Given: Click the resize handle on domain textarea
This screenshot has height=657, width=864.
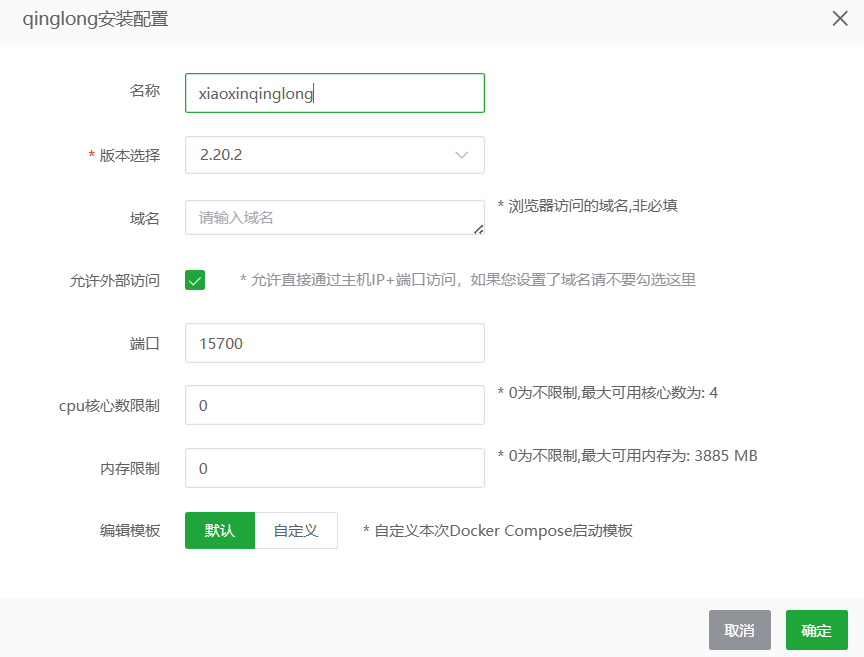Looking at the screenshot, I should (x=478, y=229).
